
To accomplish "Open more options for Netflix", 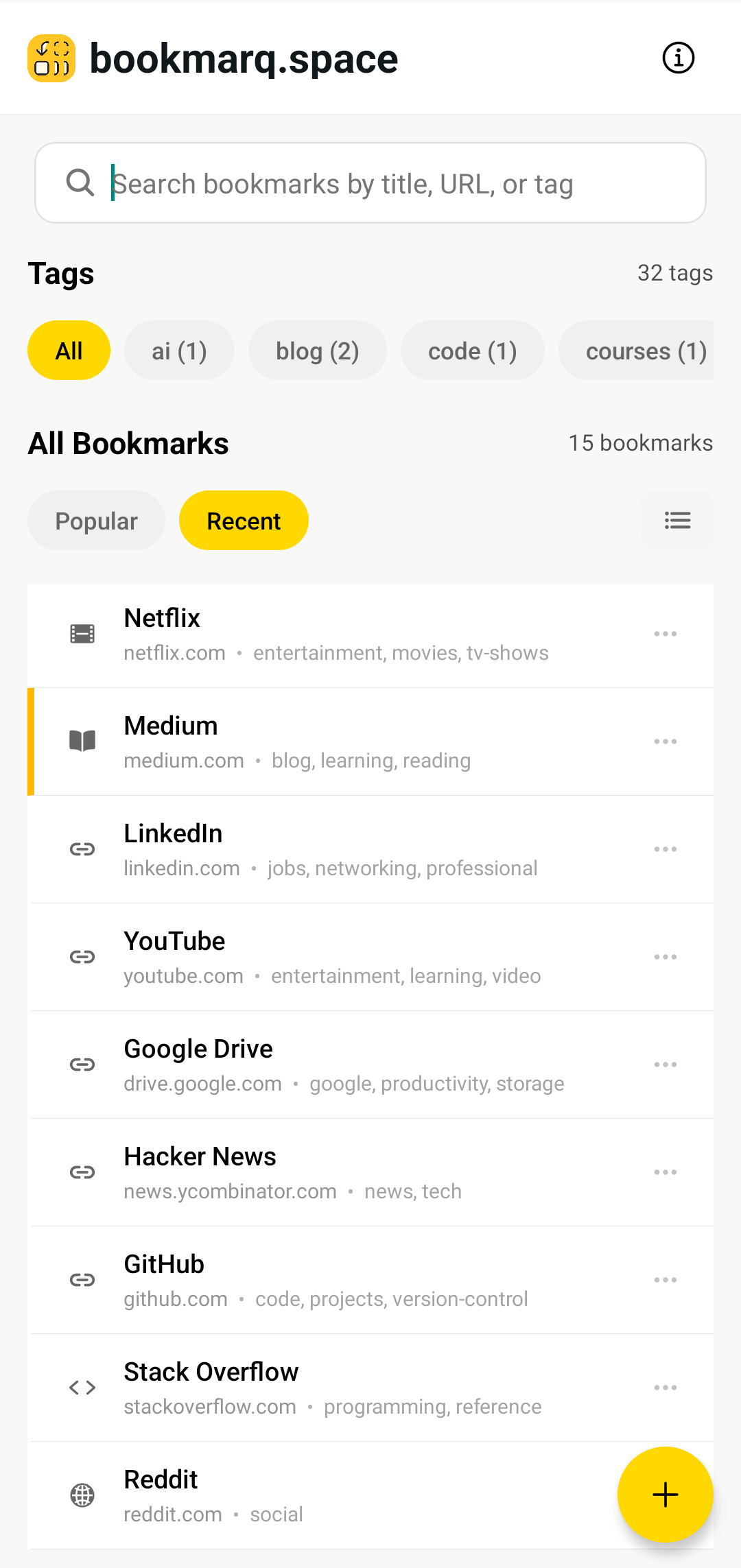I will coord(666,634).
